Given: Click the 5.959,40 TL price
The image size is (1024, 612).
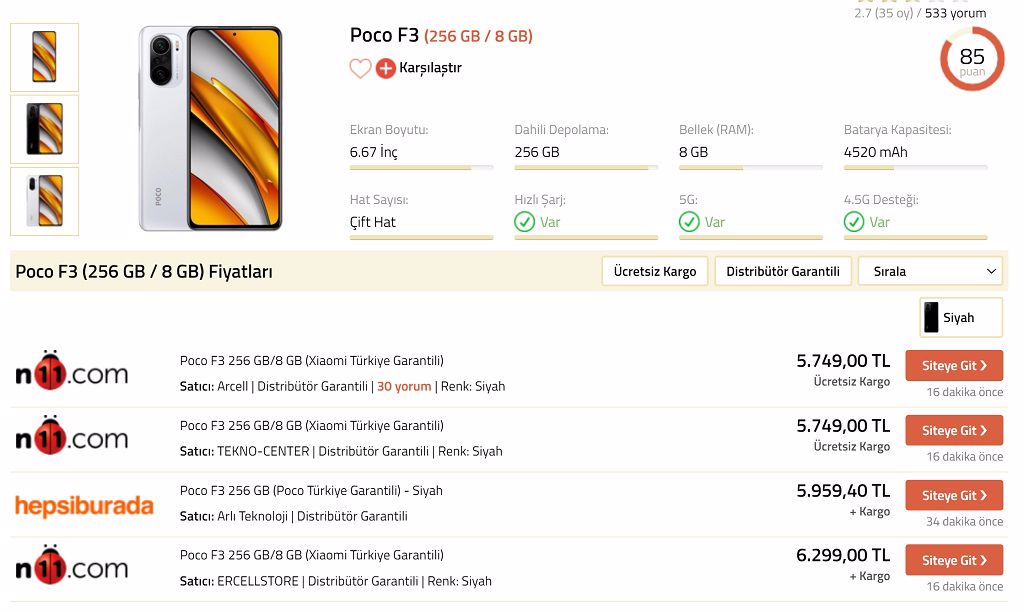Looking at the screenshot, I should coord(843,491).
